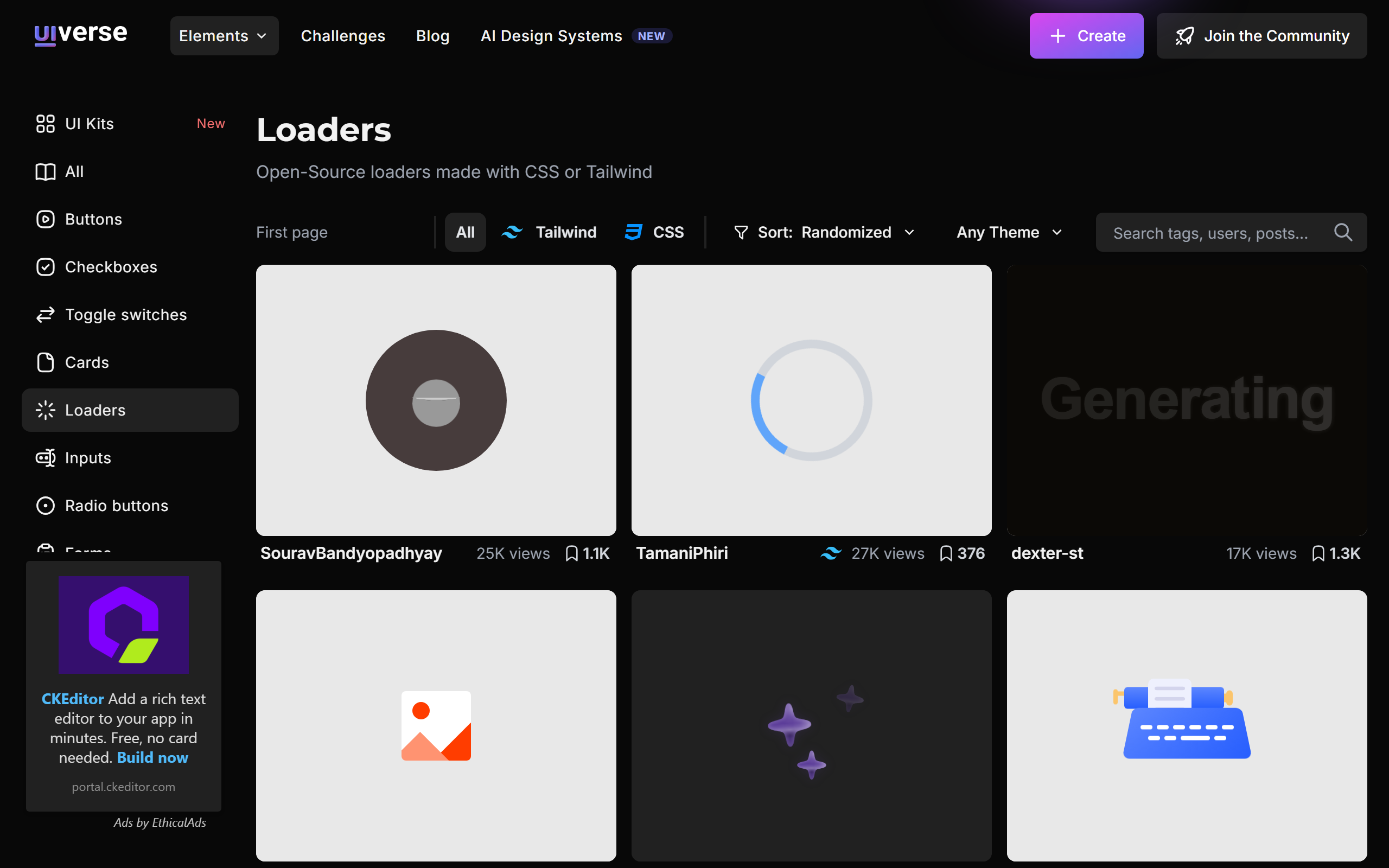The image size is (1389, 868).
Task: Bookmark SouravBandyopadhyay's loader with 1.1K saves
Action: (587, 553)
